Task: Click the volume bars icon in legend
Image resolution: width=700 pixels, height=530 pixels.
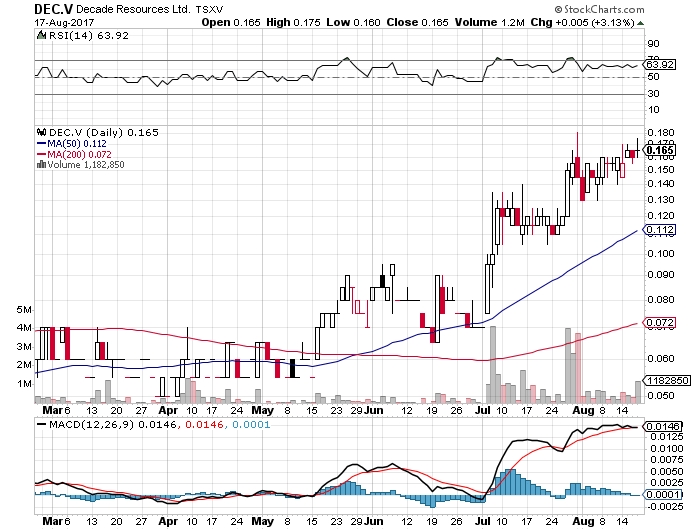Action: [x=42, y=164]
